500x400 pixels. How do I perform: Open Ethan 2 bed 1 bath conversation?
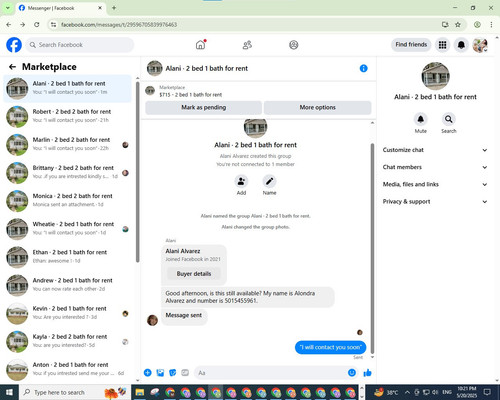[68, 256]
